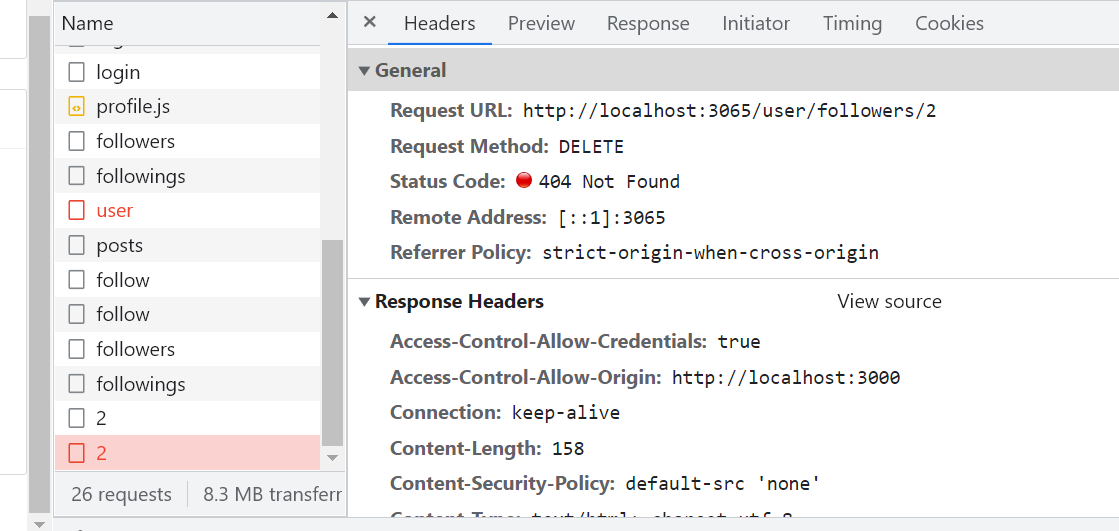Viewport: 1119px width, 531px height.
Task: Show the Cookies tab
Action: pos(949,23)
